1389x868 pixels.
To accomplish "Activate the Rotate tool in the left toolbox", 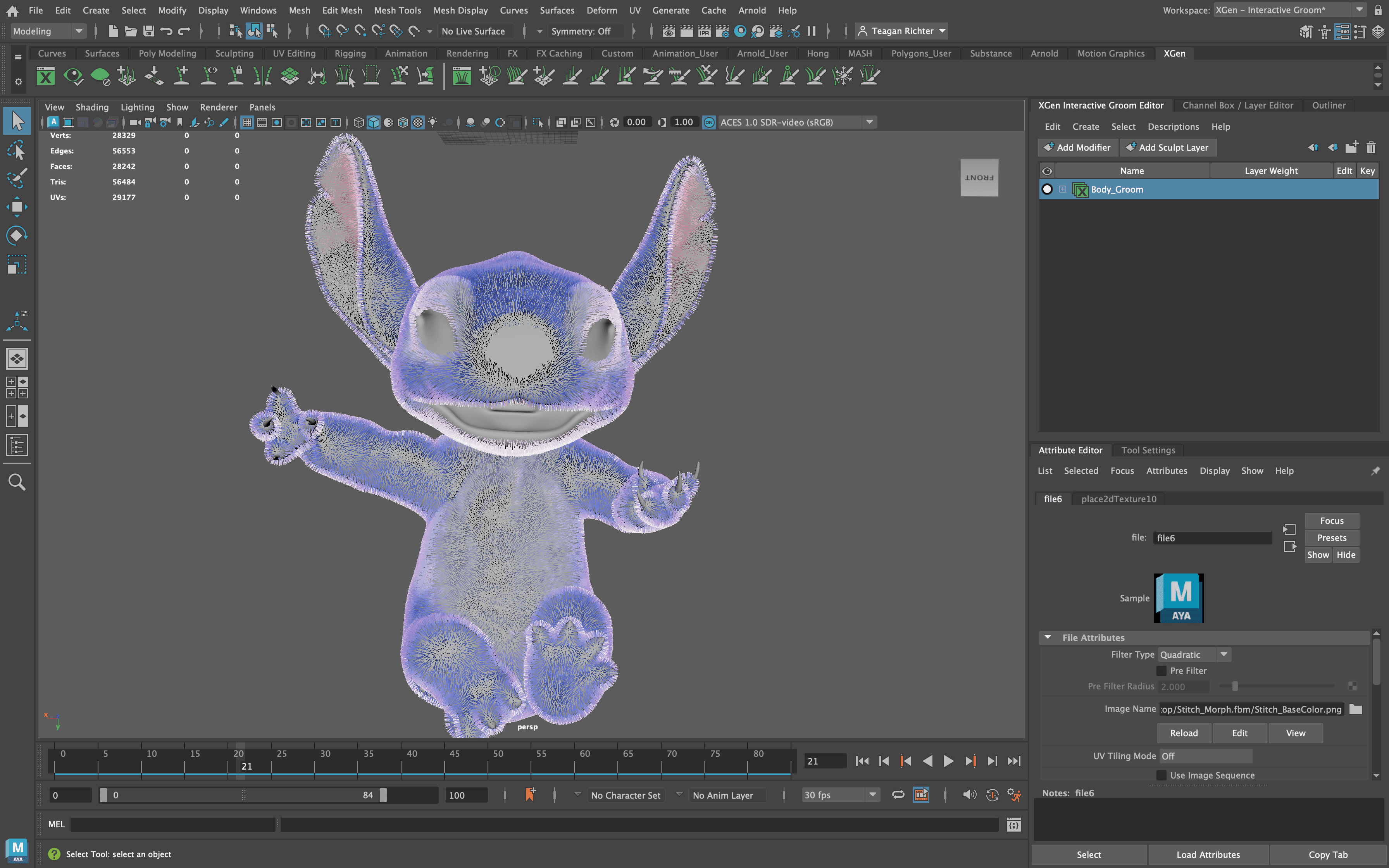I will [17, 235].
